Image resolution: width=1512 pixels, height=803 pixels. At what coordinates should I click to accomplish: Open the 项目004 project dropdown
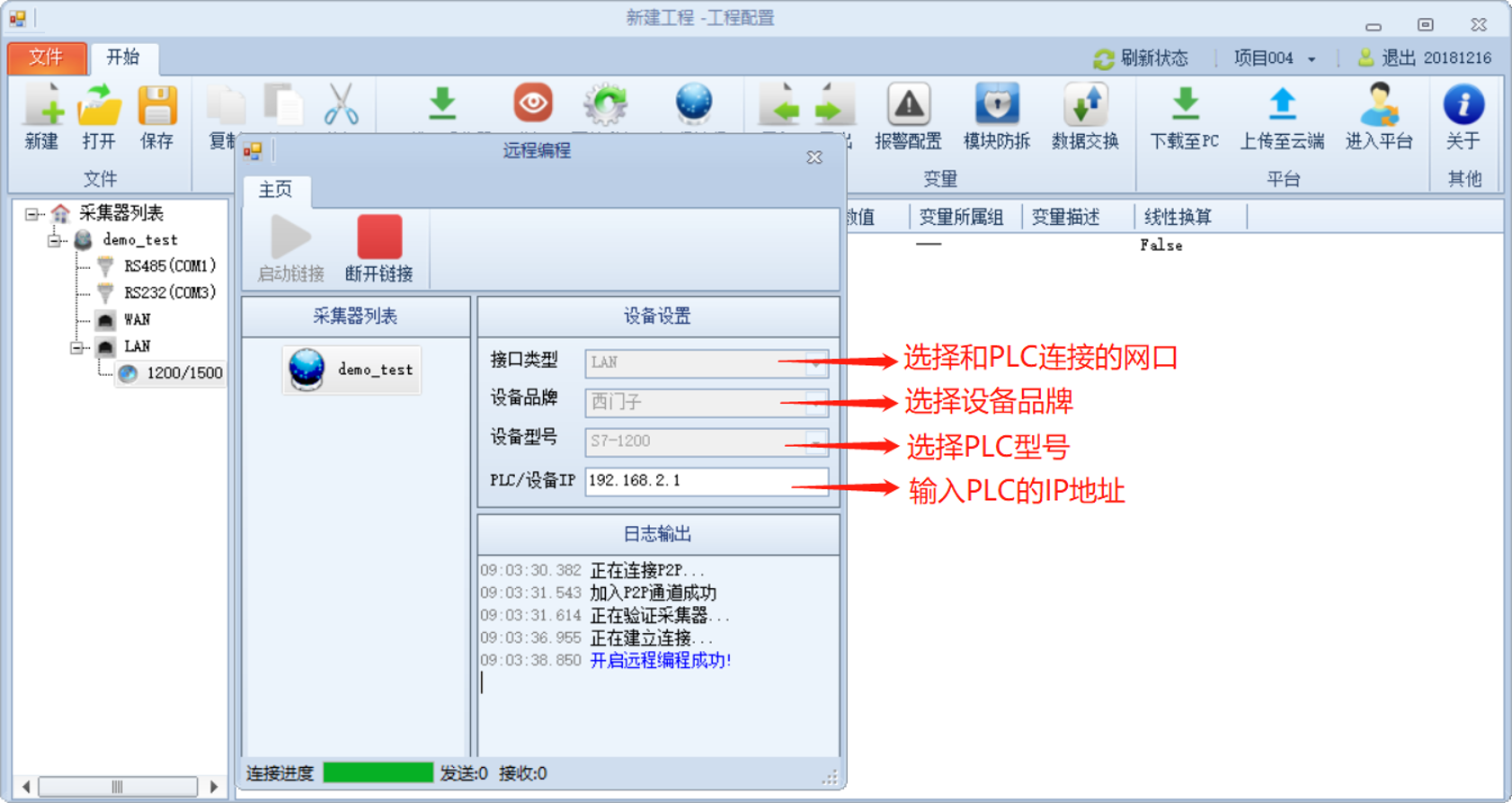coord(1275,58)
